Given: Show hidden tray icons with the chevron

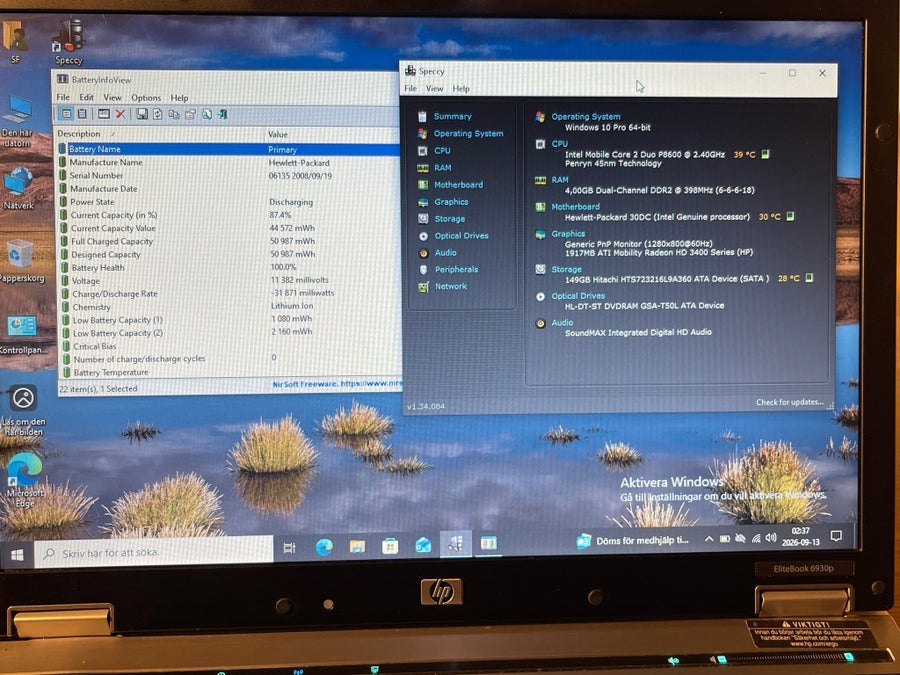Looking at the screenshot, I should point(709,539).
